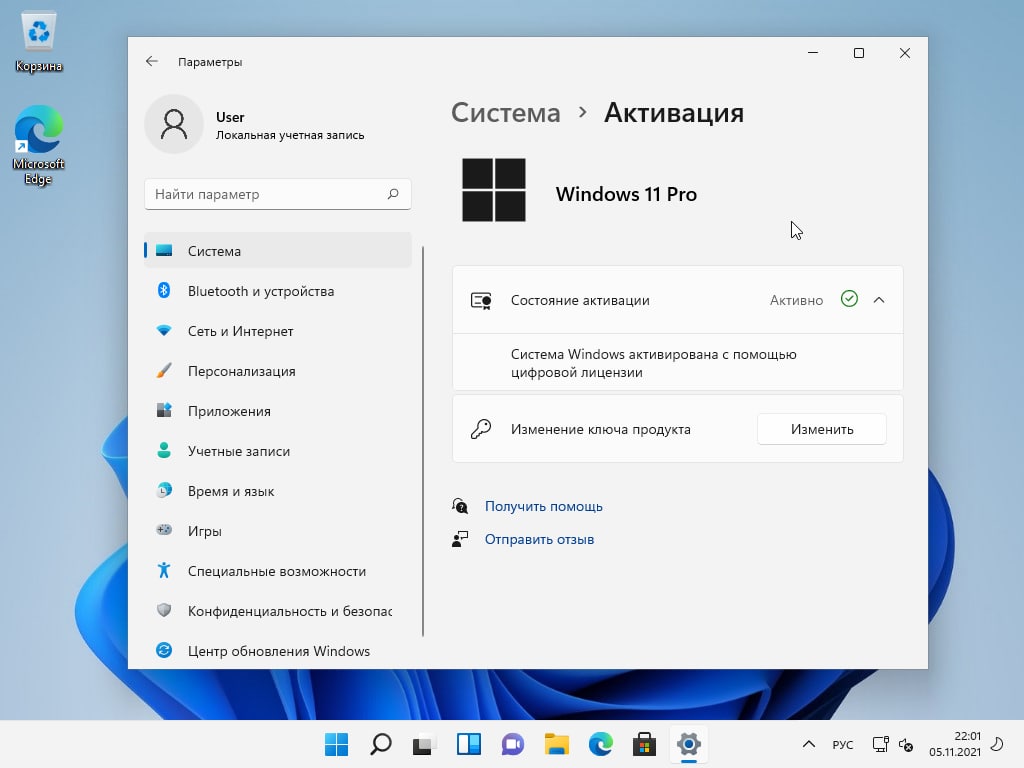Select the Microsoft Edge desktop shortcut

pyautogui.click(x=39, y=145)
